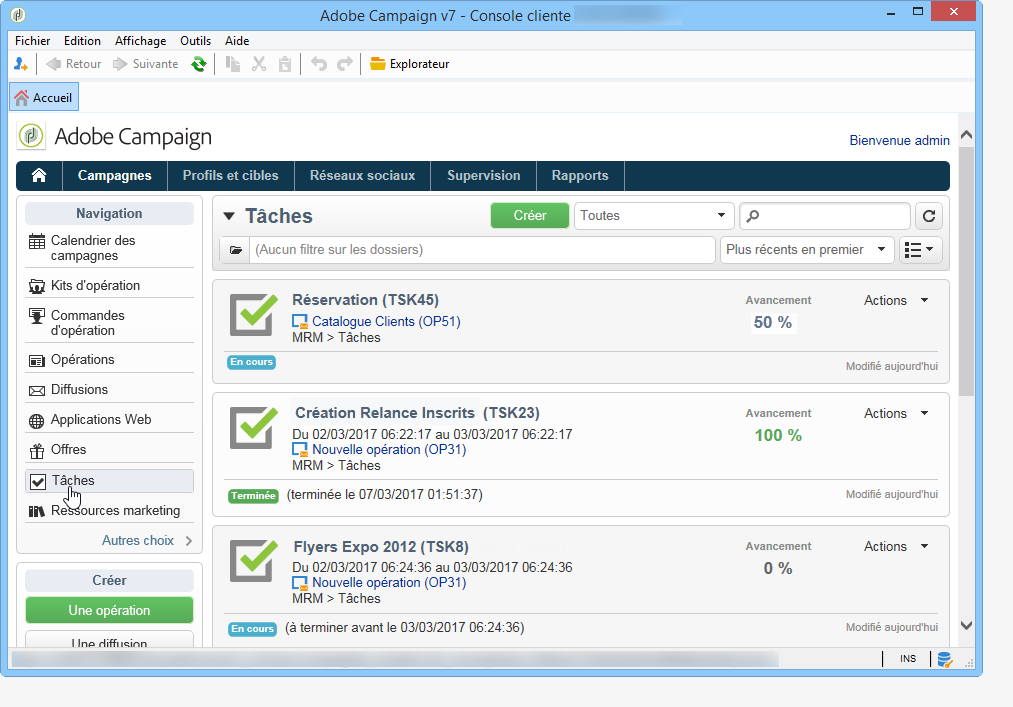Click the database icon in status bar
The width and height of the screenshot is (1013, 707).
pyautogui.click(x=945, y=659)
